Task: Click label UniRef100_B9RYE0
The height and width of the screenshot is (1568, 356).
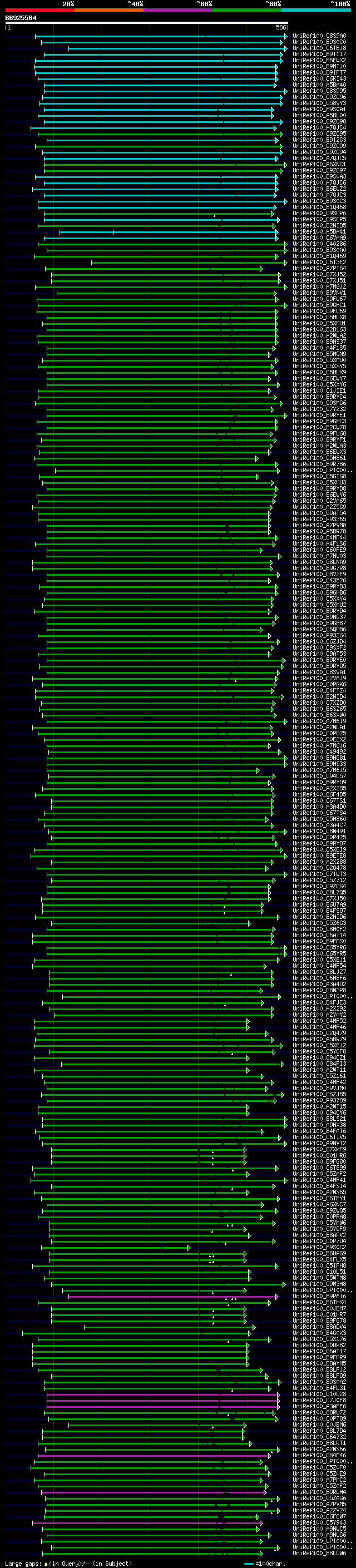Action: click(319, 660)
